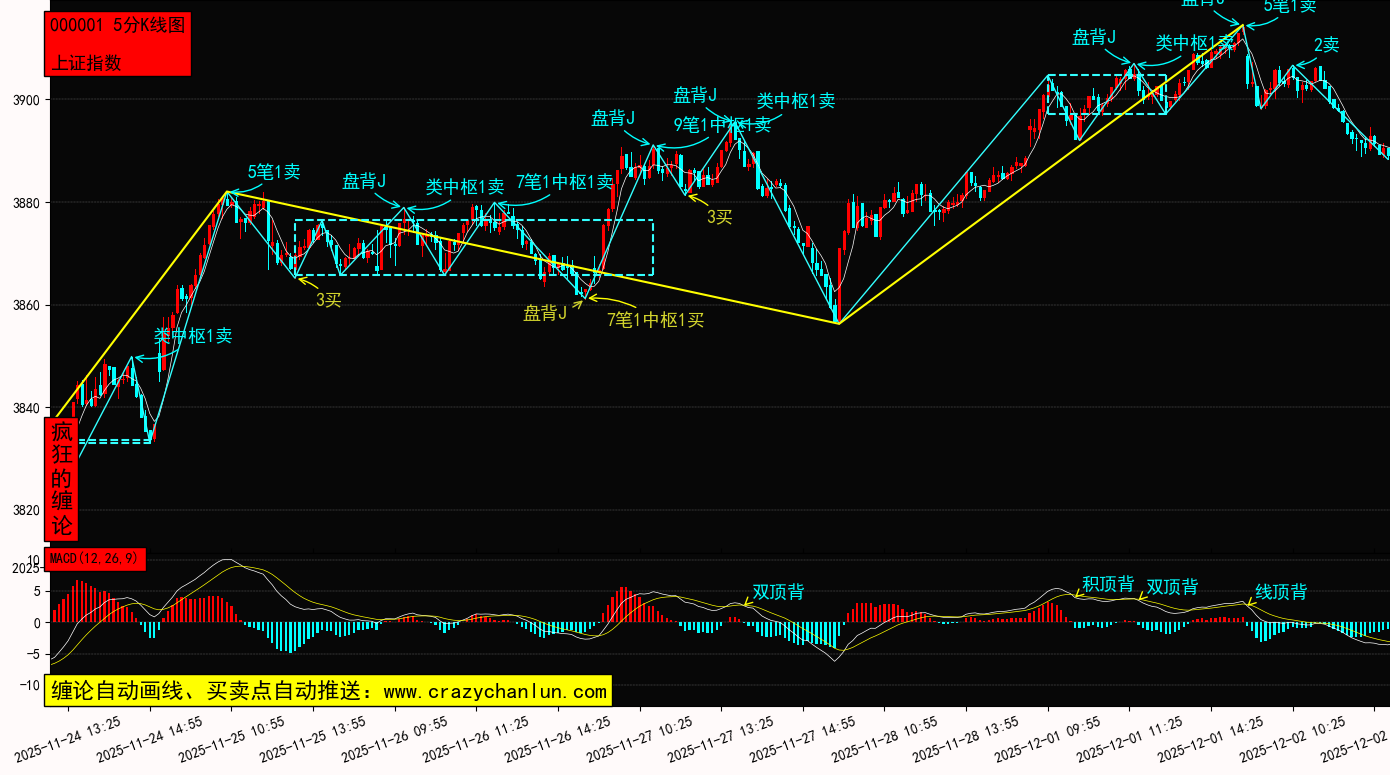Select the yellow 7笔1中枢1买 buy signal
Screen dimensions: 1390x775
[x=655, y=320]
